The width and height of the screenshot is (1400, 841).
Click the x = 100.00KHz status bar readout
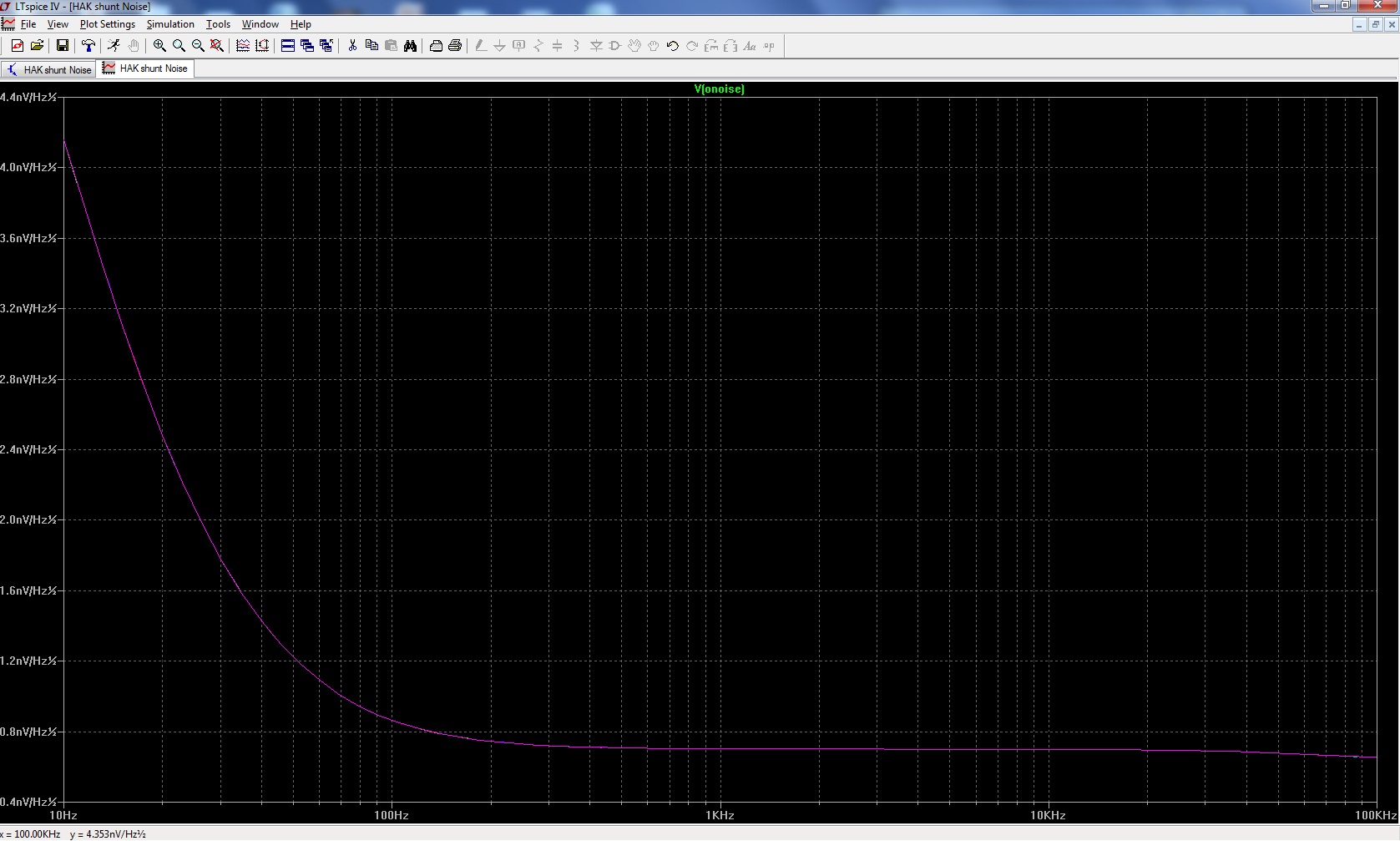pyautogui.click(x=31, y=834)
